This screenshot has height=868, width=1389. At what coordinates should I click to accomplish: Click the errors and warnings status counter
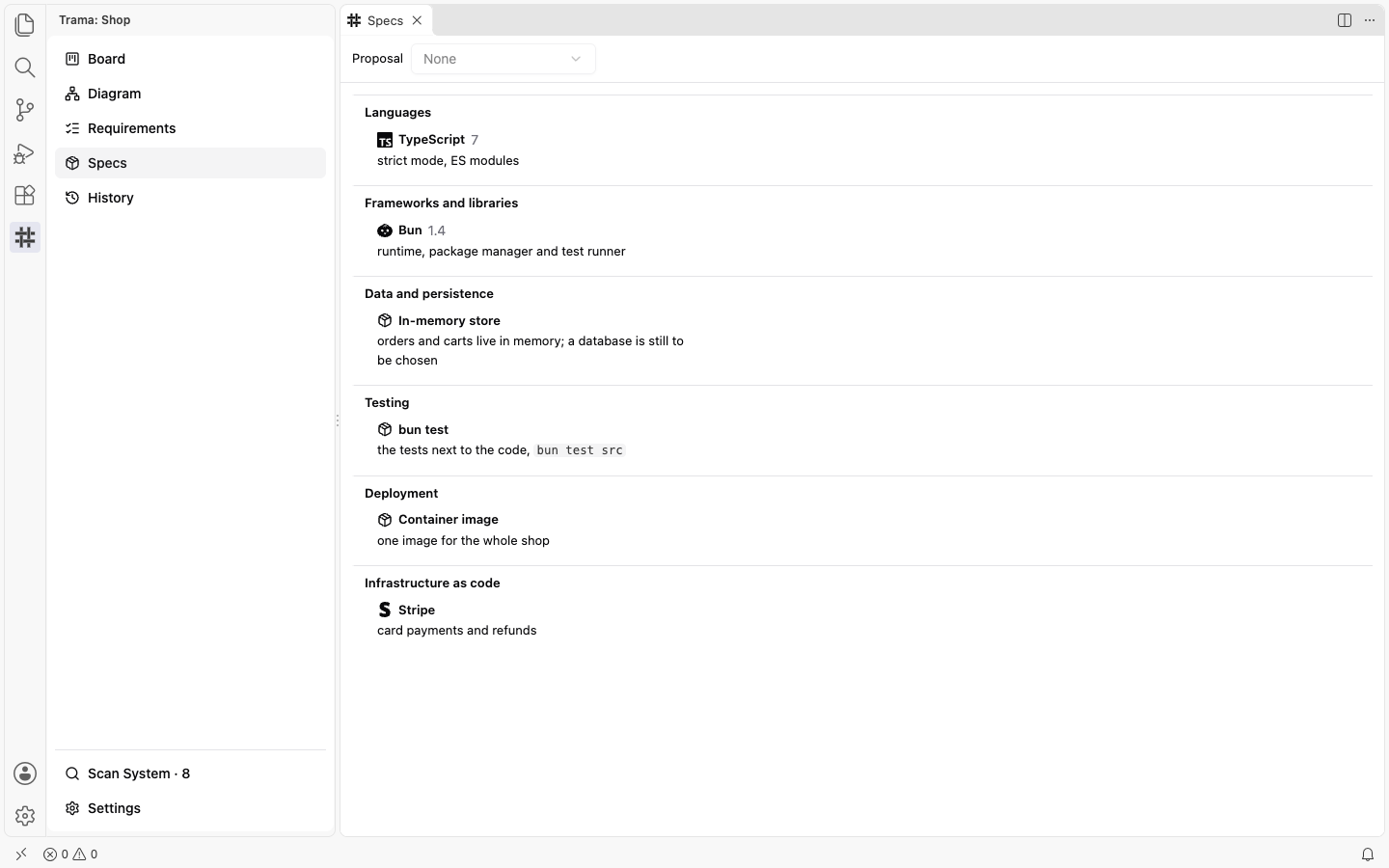[70, 854]
